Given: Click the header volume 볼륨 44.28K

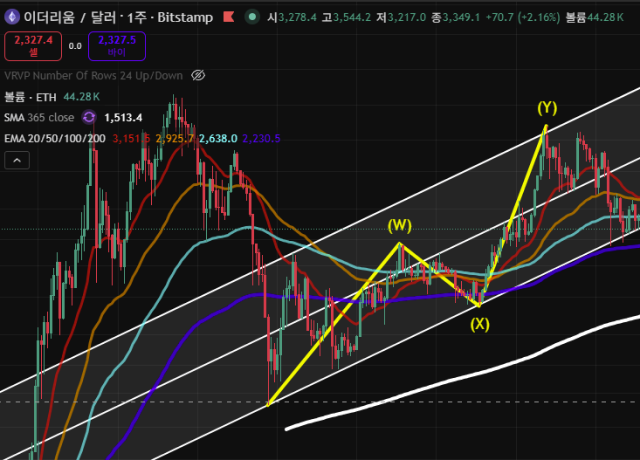Looking at the screenshot, I should [x=594, y=17].
